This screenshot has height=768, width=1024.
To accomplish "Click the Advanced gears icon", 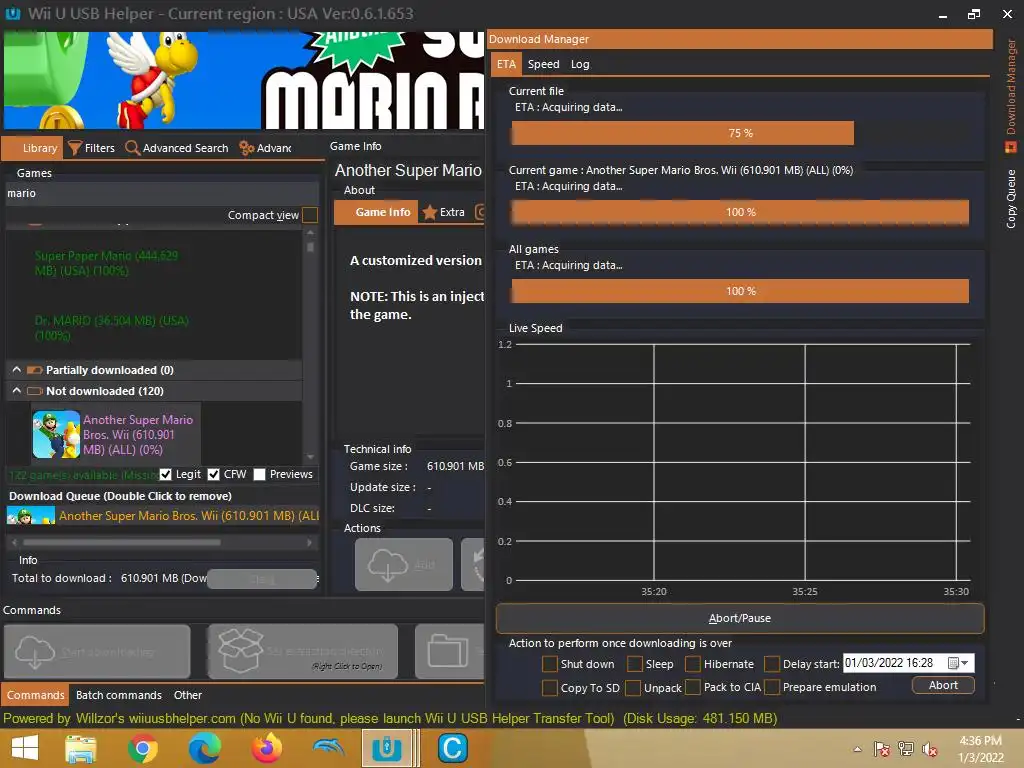I will point(246,148).
